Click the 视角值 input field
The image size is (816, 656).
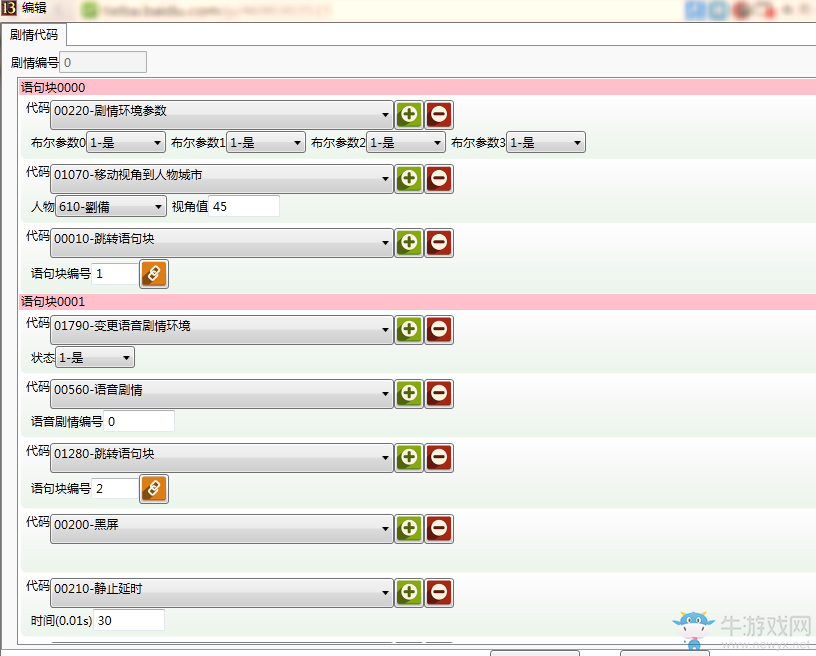[x=244, y=207]
